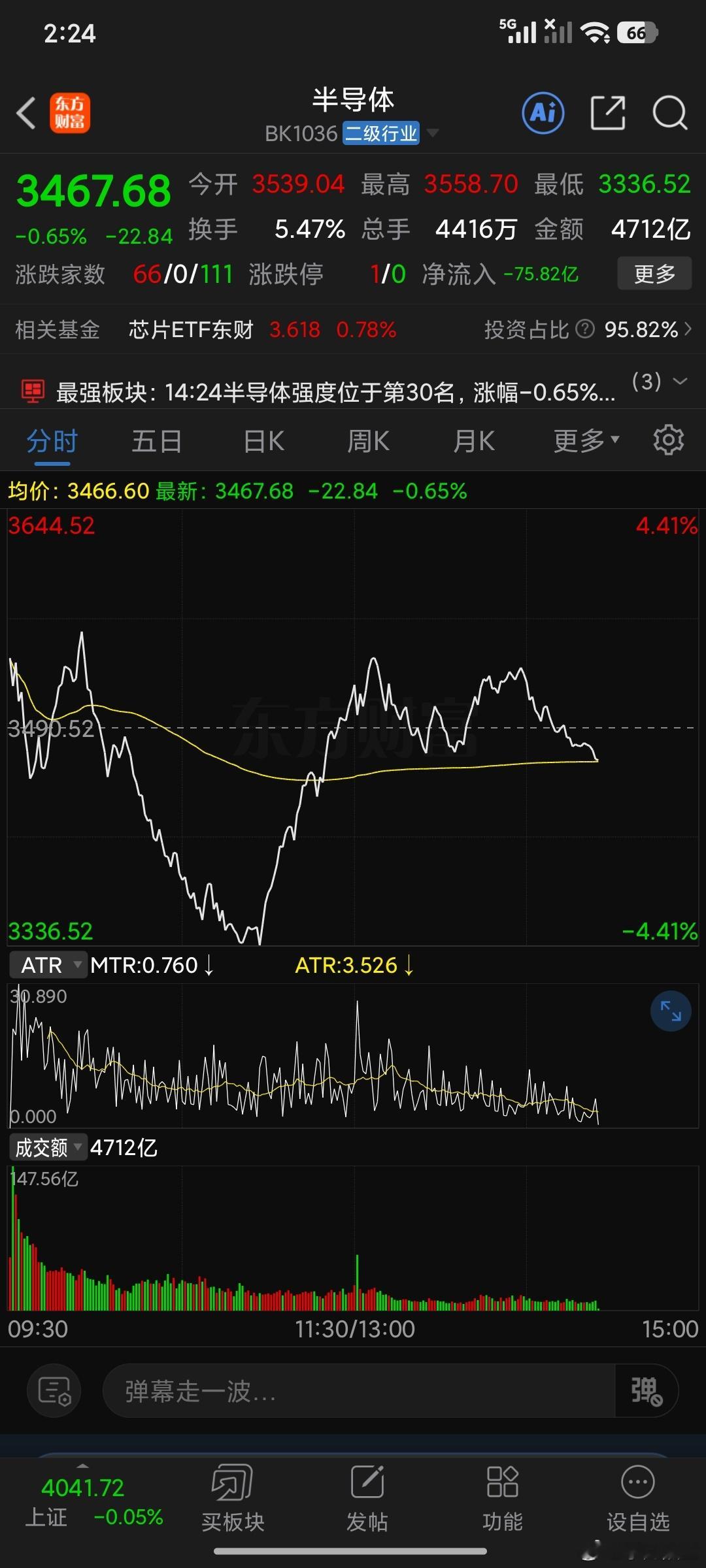Tap the price 3467.68
Screen dimensions: 706x1568
[x=93, y=191]
